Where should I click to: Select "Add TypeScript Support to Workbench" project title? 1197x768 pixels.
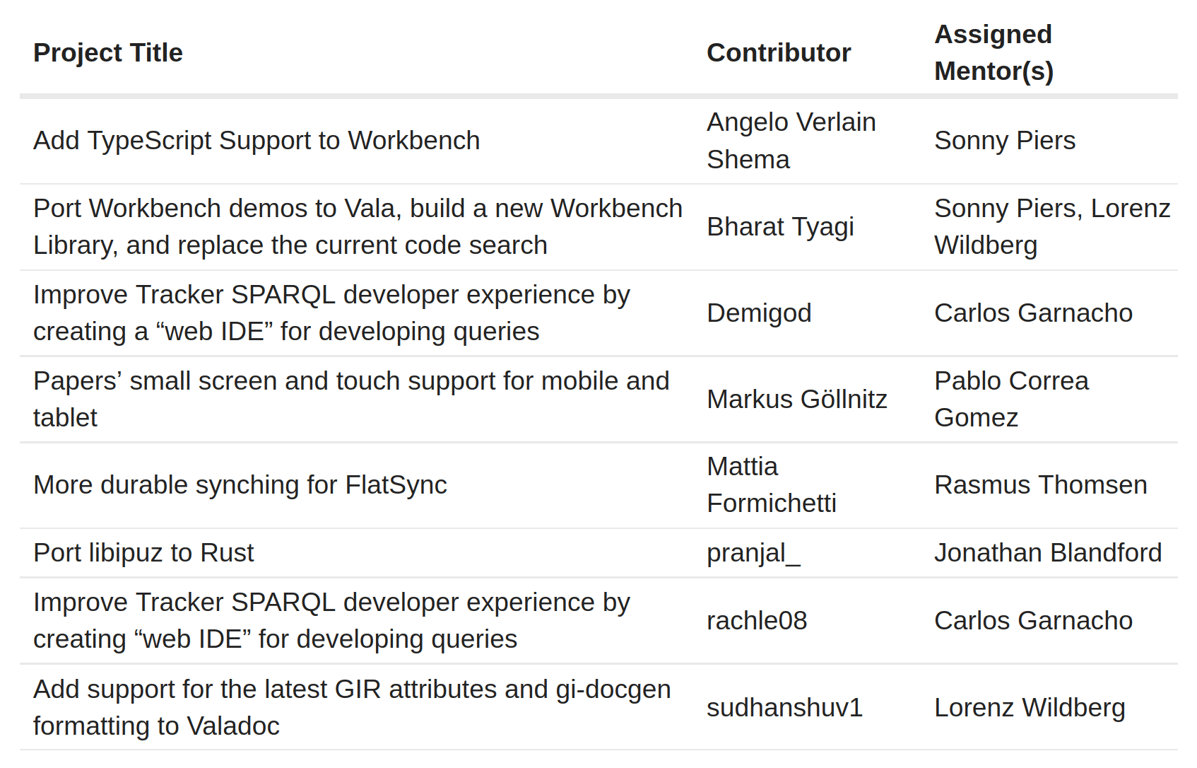coord(256,140)
